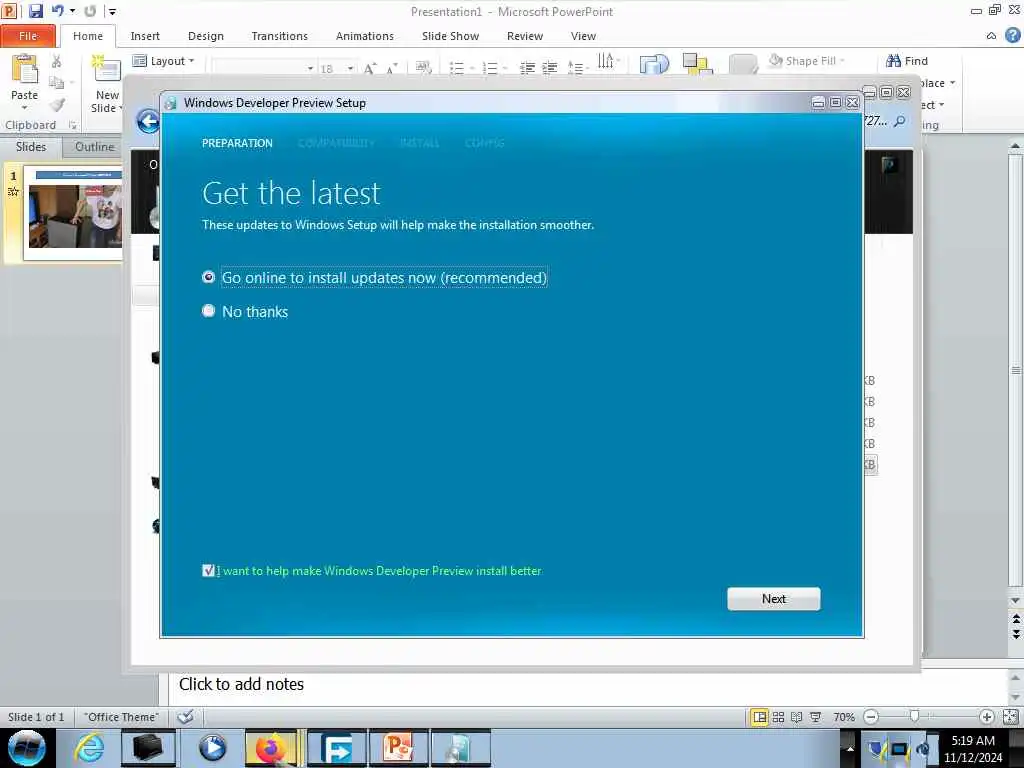The height and width of the screenshot is (768, 1024).
Task: Click the Format Painter brush icon
Action: pos(57,104)
